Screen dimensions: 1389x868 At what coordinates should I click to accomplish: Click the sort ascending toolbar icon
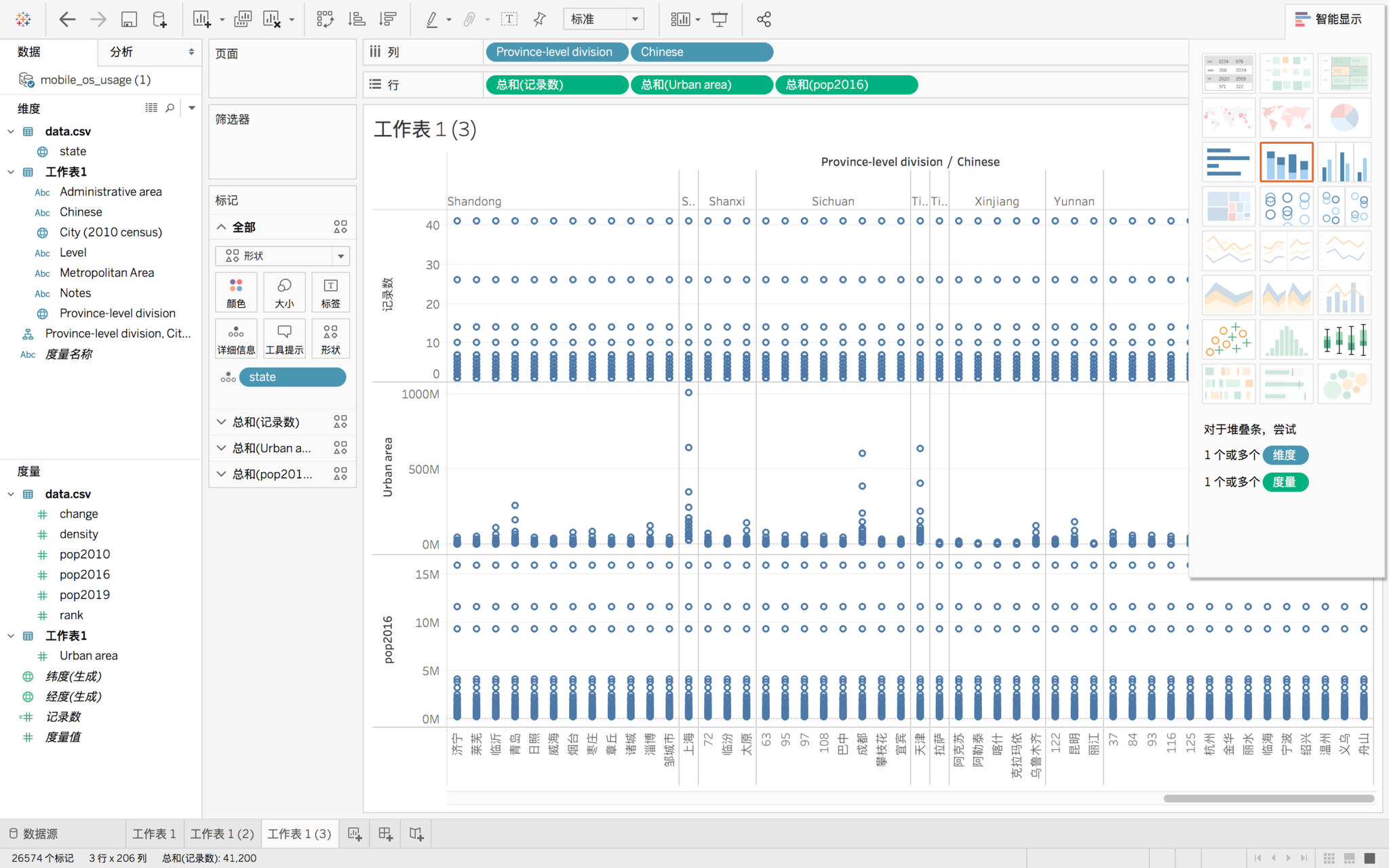click(x=357, y=19)
